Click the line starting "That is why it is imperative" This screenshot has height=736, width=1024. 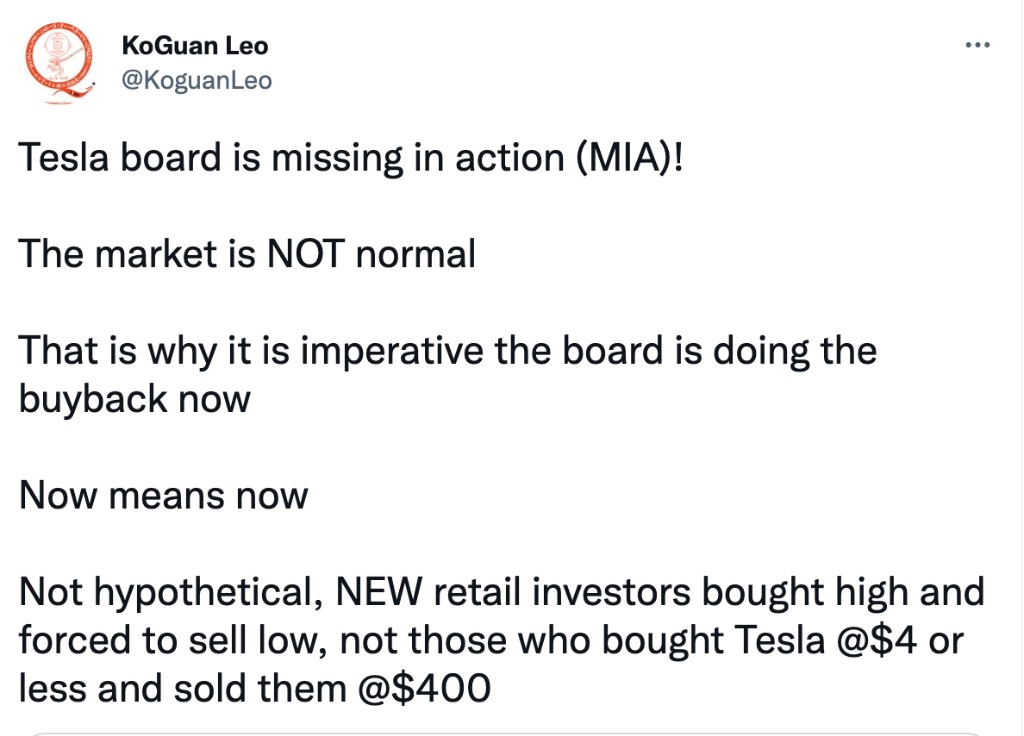coord(447,352)
